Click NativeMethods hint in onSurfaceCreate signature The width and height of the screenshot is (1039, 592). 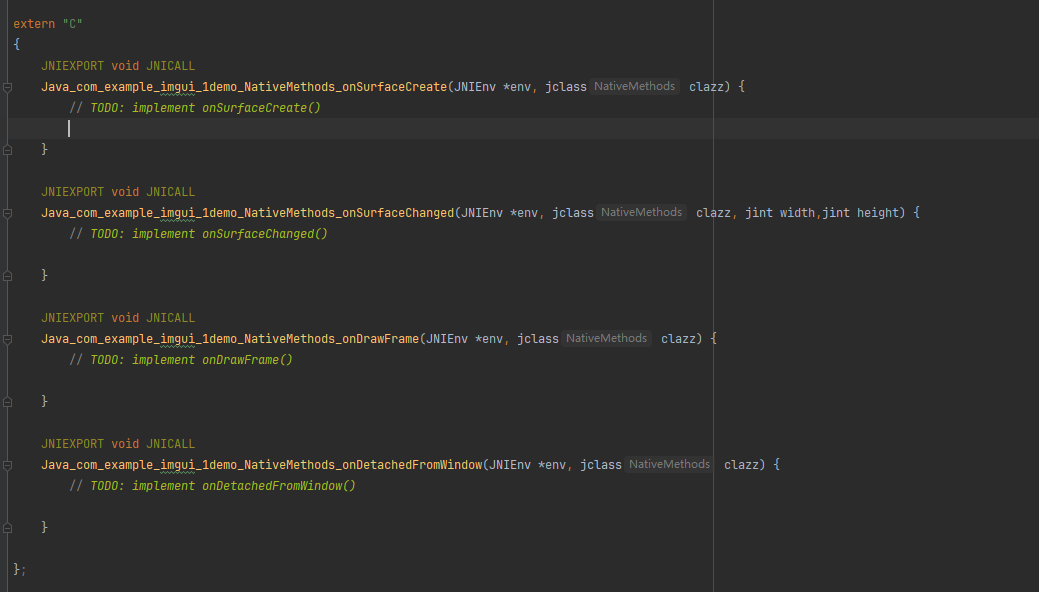(634, 87)
